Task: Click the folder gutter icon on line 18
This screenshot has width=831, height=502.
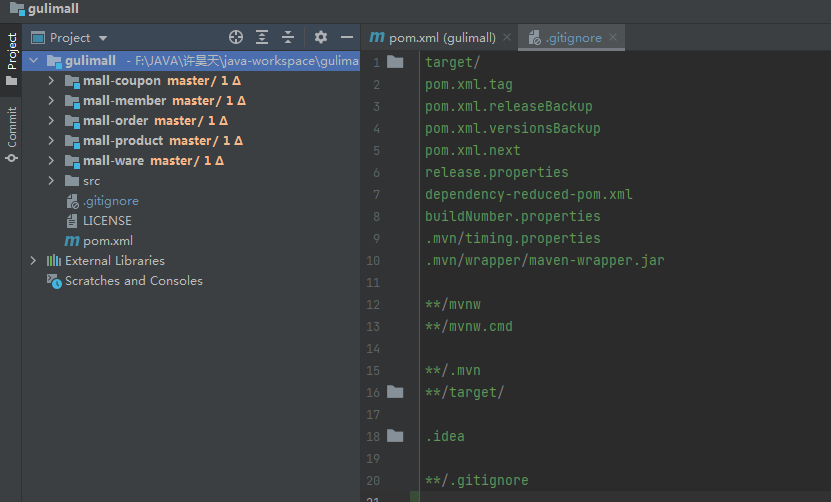Action: pos(395,436)
